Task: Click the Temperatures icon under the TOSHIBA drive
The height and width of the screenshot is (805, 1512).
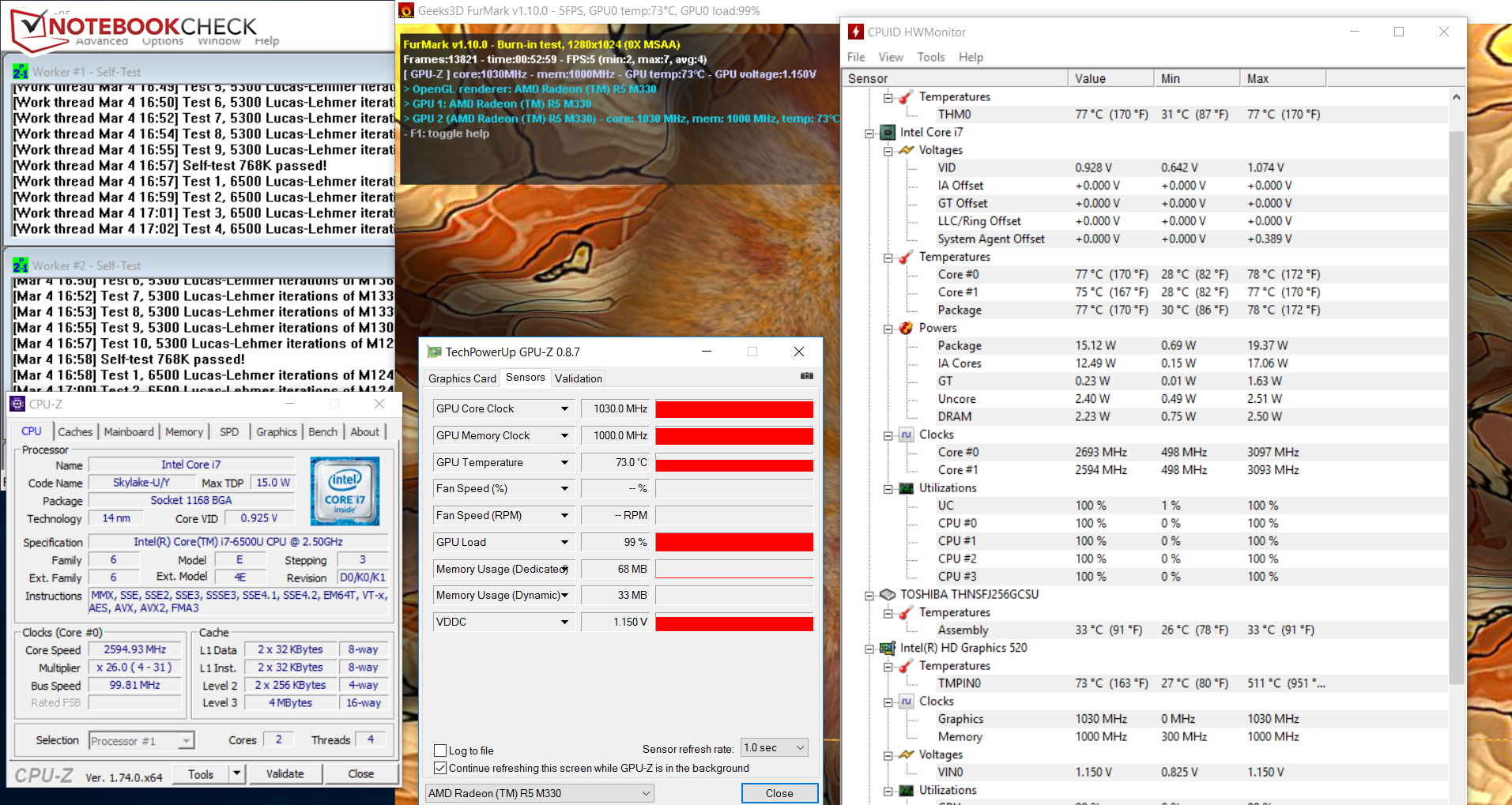Action: 907,612
